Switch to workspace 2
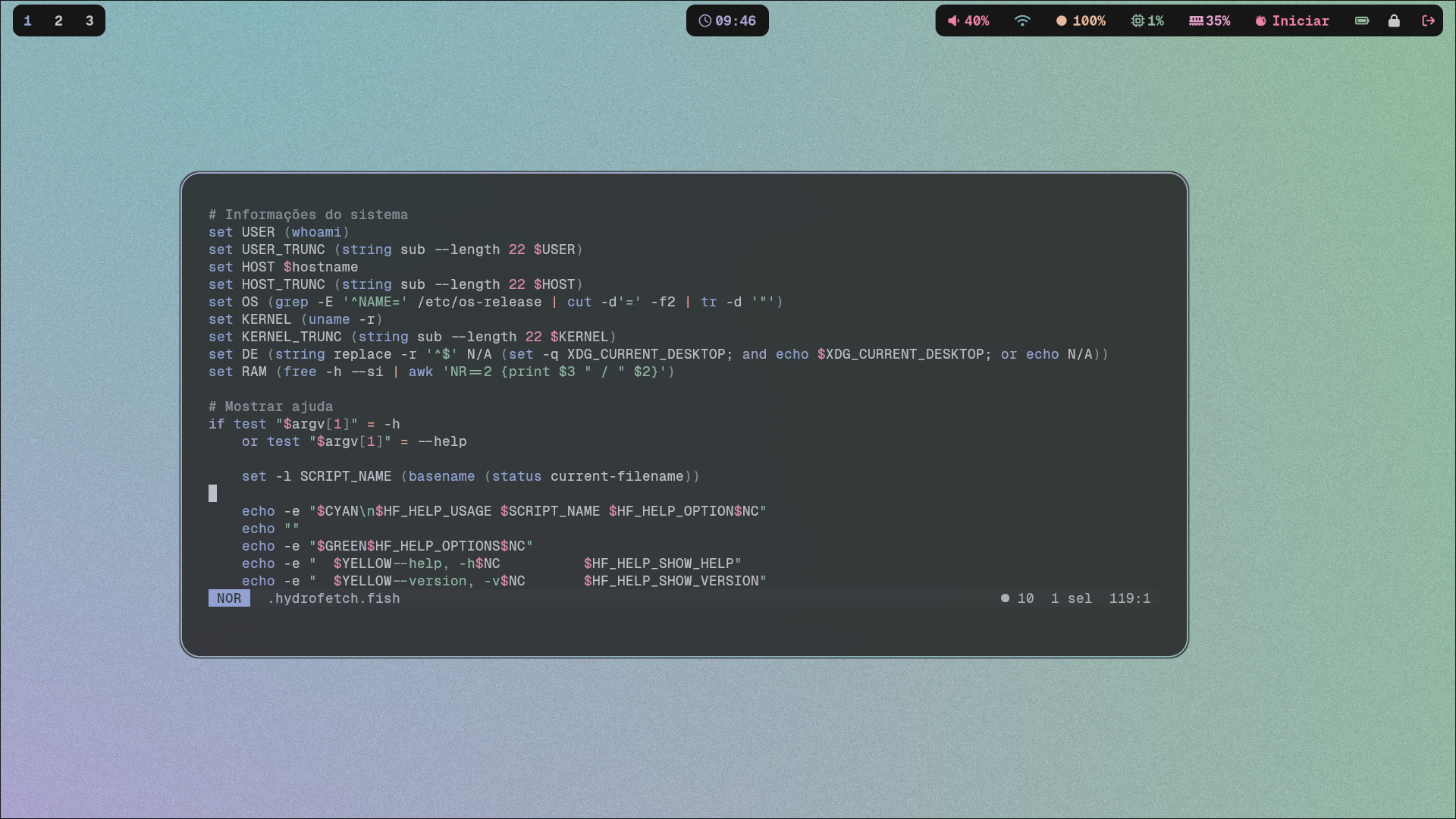The image size is (1456, 819). (58, 20)
